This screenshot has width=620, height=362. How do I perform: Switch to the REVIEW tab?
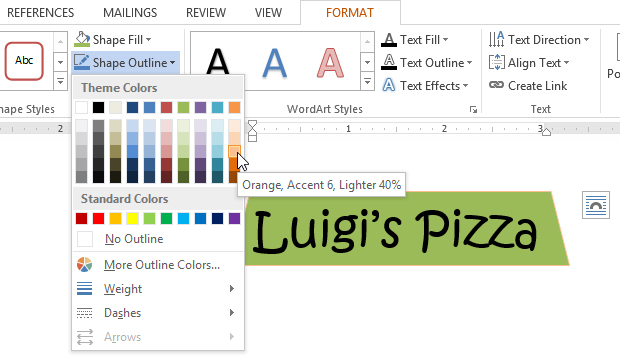pos(206,13)
